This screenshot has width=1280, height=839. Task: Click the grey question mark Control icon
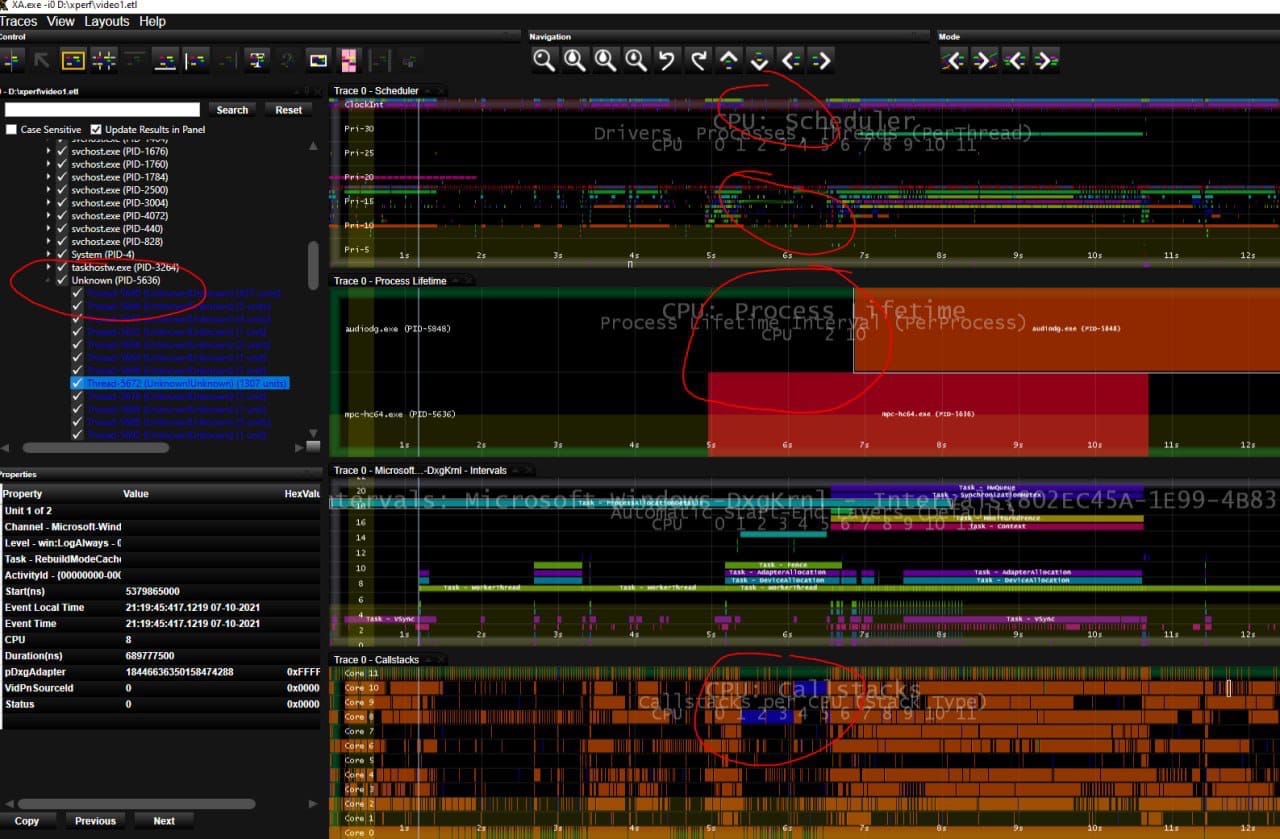click(287, 60)
